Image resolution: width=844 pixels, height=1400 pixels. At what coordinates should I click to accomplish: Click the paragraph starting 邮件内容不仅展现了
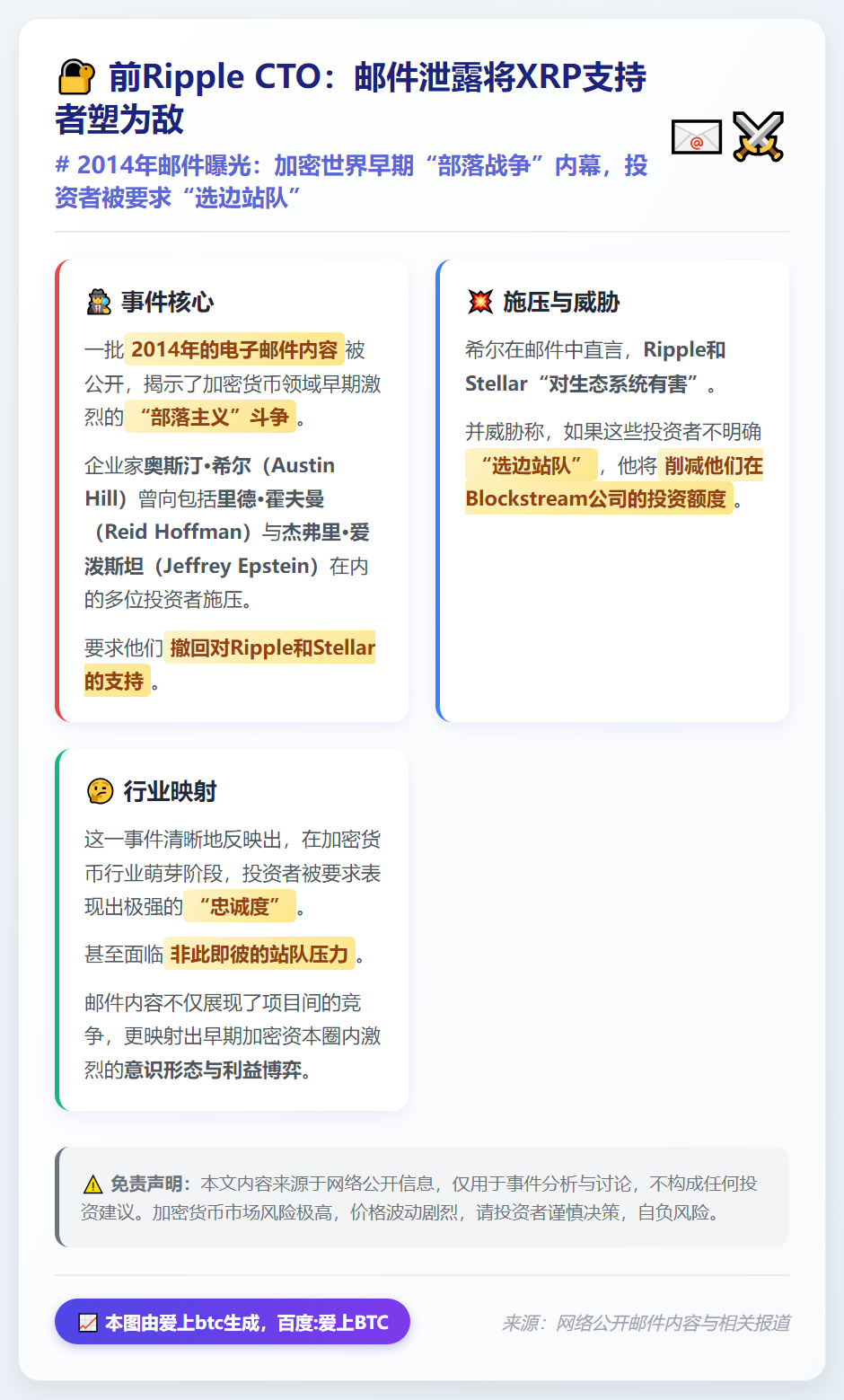[x=233, y=1036]
